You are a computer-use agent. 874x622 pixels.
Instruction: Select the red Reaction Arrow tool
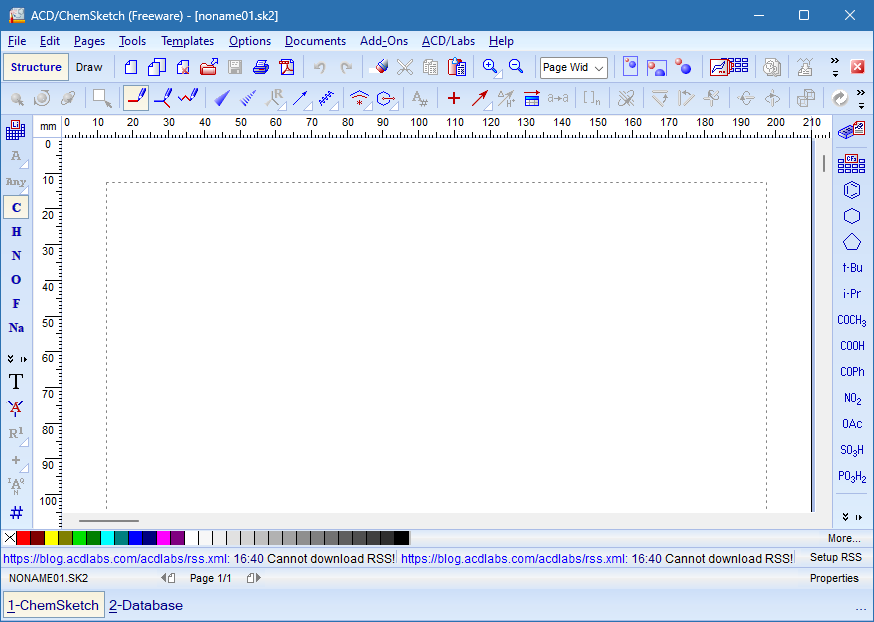pyautogui.click(x=480, y=99)
